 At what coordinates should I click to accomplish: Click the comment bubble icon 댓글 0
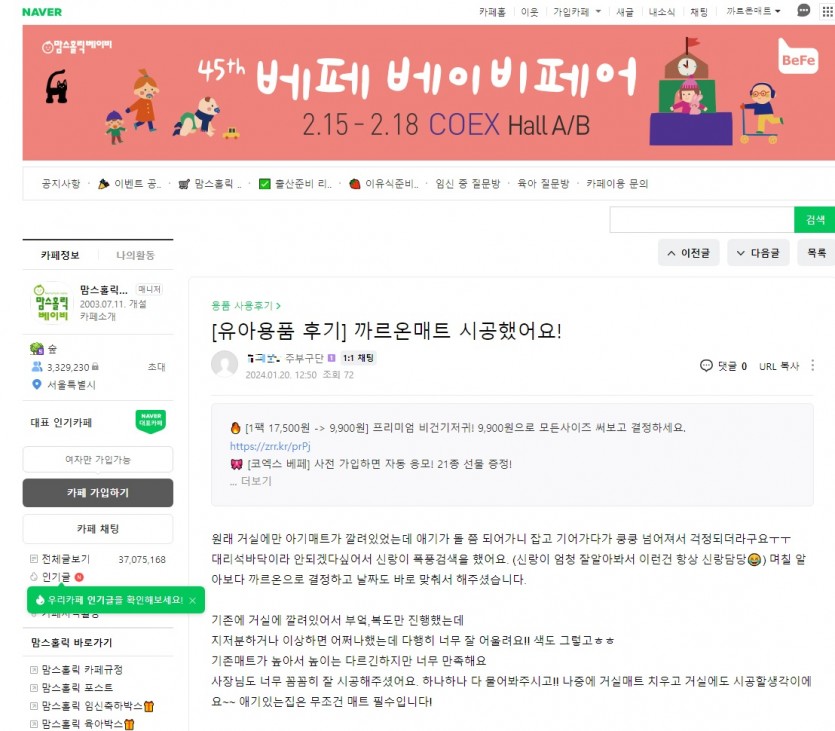tap(706, 365)
